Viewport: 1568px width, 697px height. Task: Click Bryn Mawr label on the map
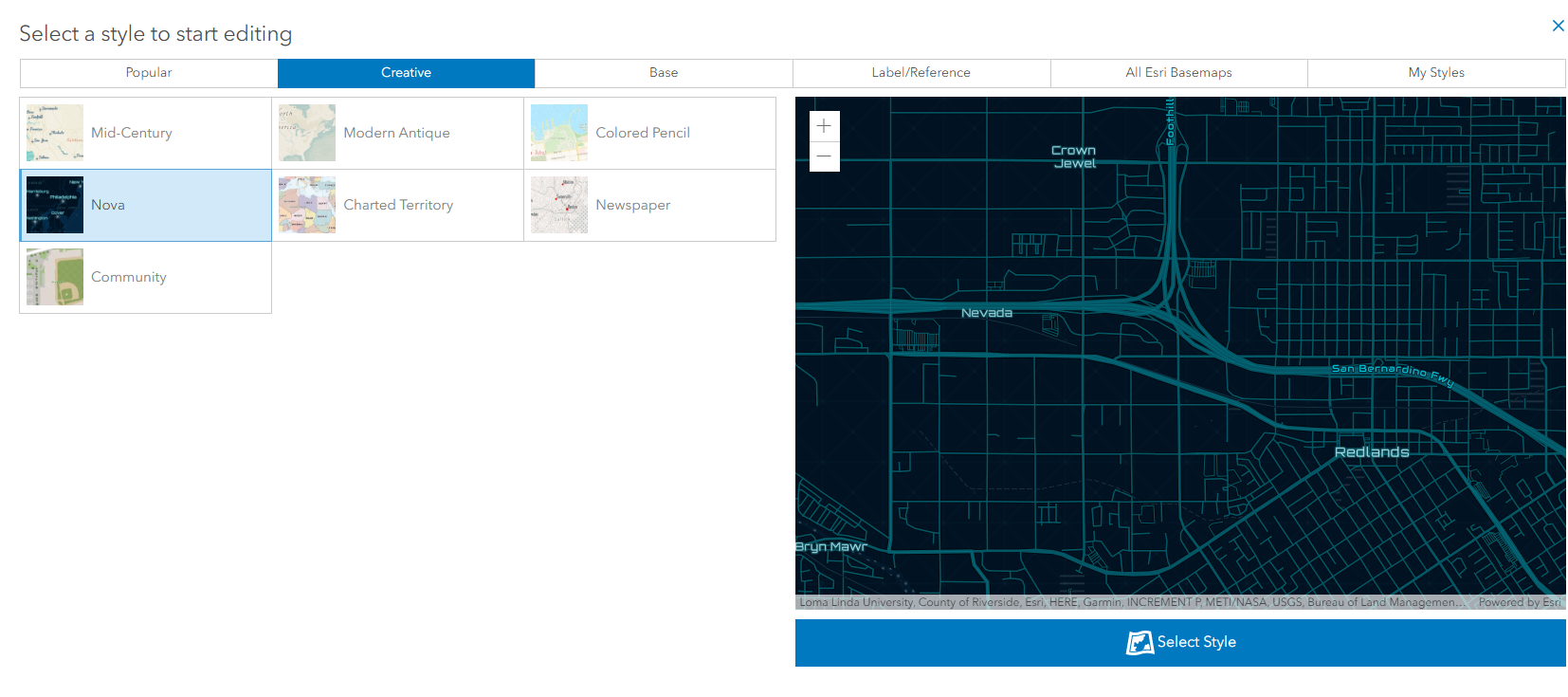point(831,547)
